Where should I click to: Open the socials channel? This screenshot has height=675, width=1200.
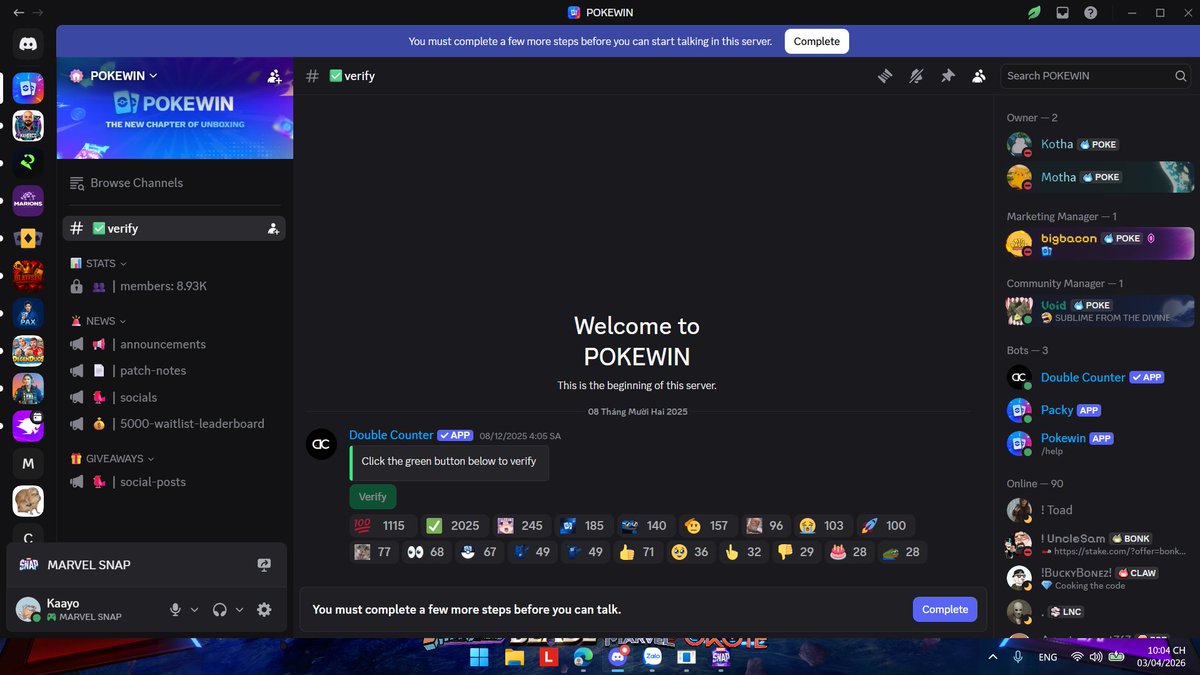[x=174, y=397]
